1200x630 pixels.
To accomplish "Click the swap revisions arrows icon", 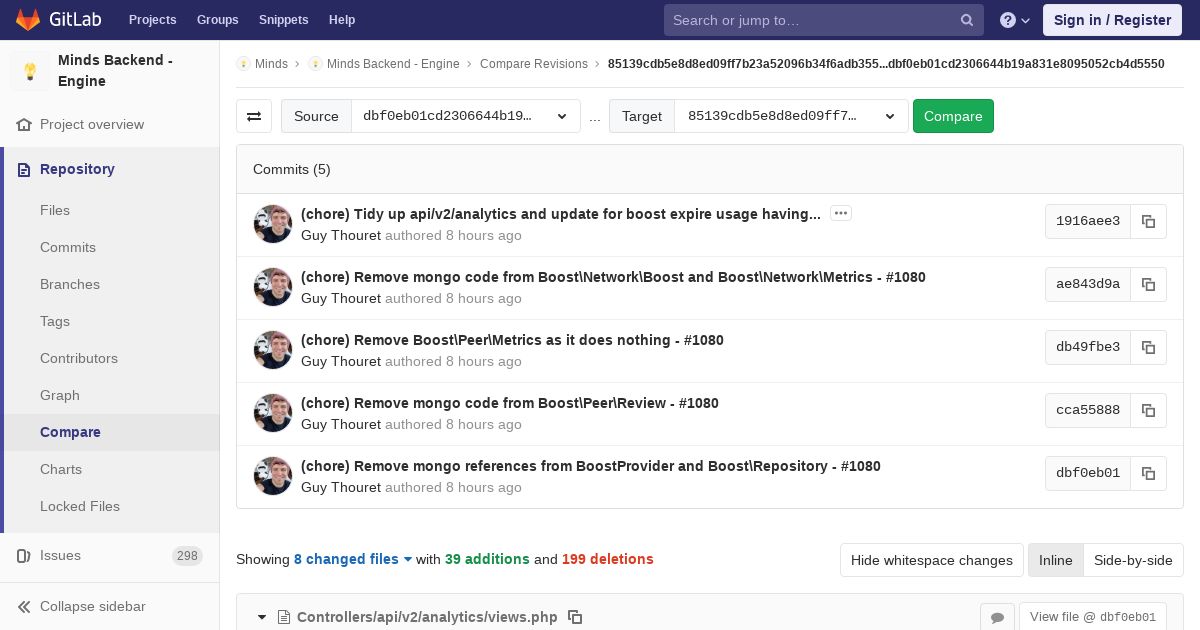I will (254, 116).
